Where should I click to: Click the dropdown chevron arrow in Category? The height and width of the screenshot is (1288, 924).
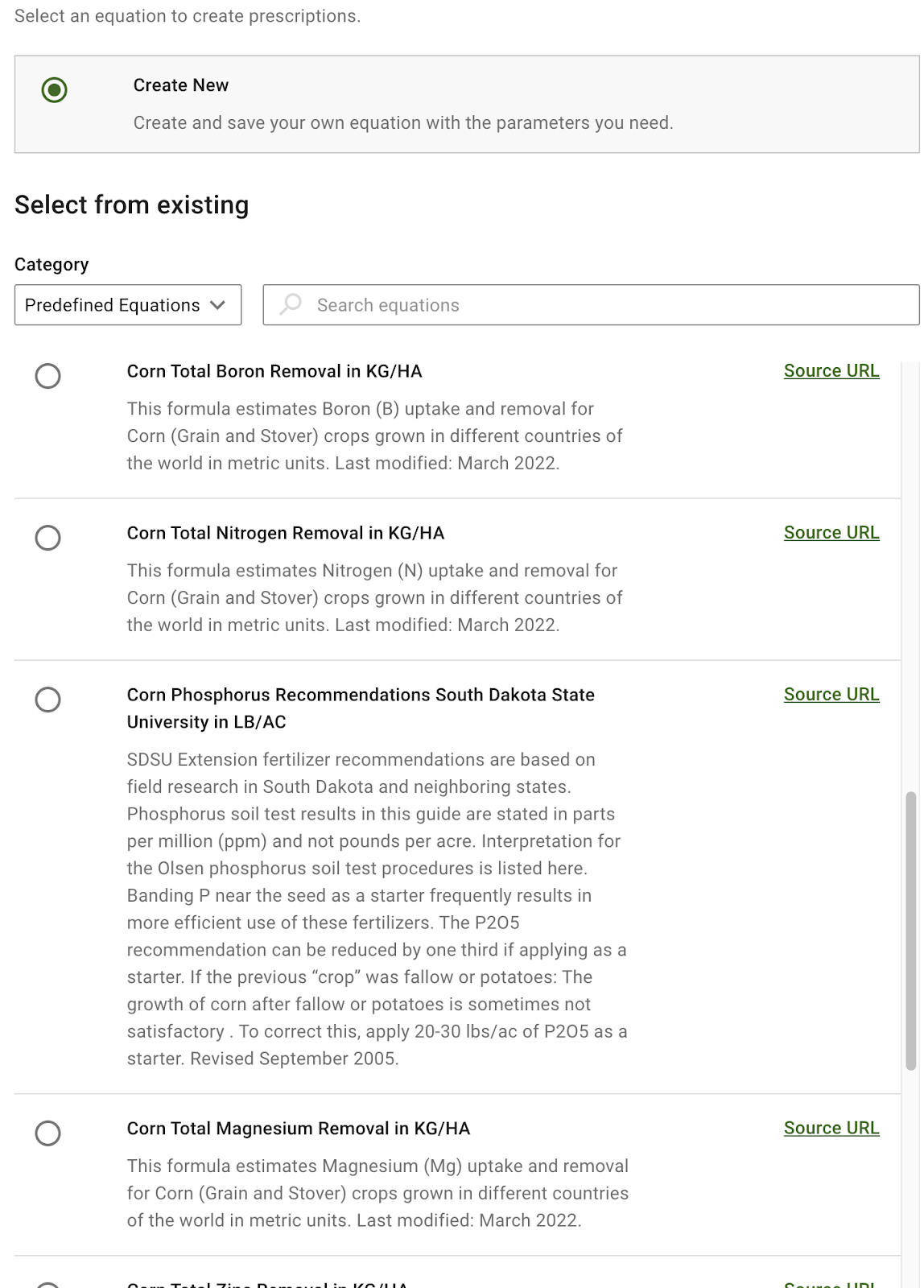217,305
